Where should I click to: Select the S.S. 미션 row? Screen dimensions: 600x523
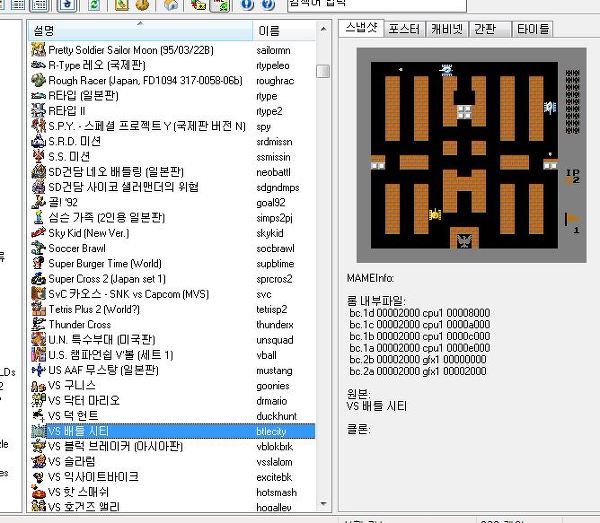(172, 156)
